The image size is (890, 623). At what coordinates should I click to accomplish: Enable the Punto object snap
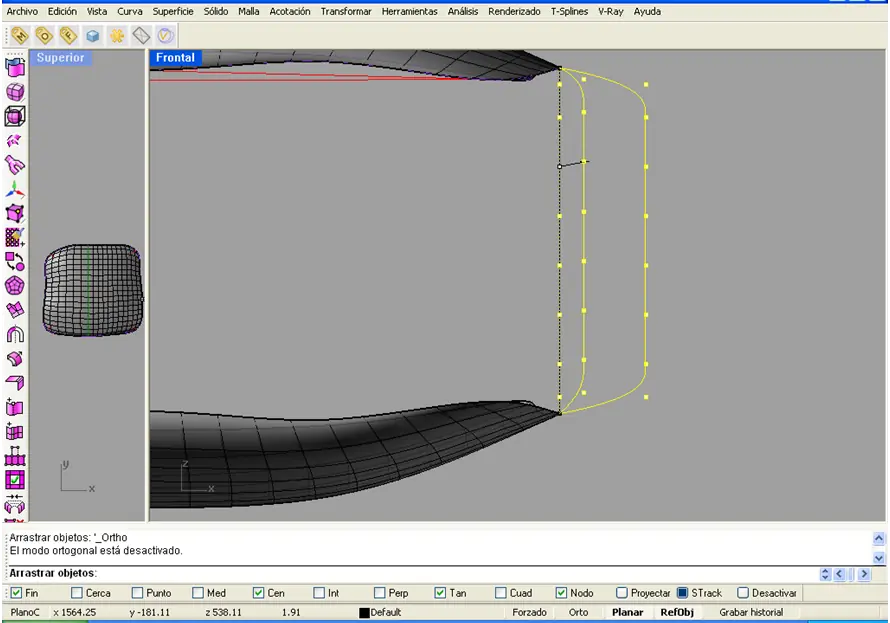click(137, 593)
